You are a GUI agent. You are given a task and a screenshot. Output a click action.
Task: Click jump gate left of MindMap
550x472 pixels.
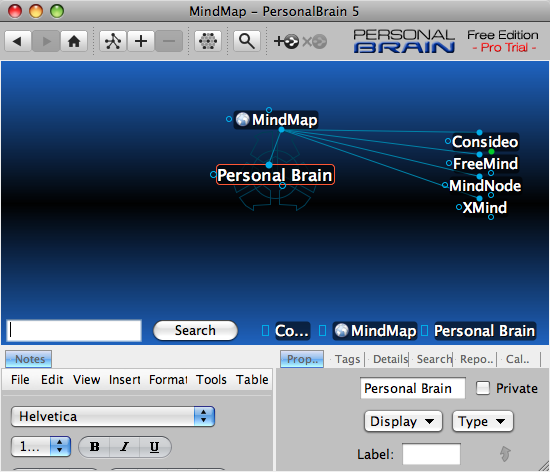(229, 119)
